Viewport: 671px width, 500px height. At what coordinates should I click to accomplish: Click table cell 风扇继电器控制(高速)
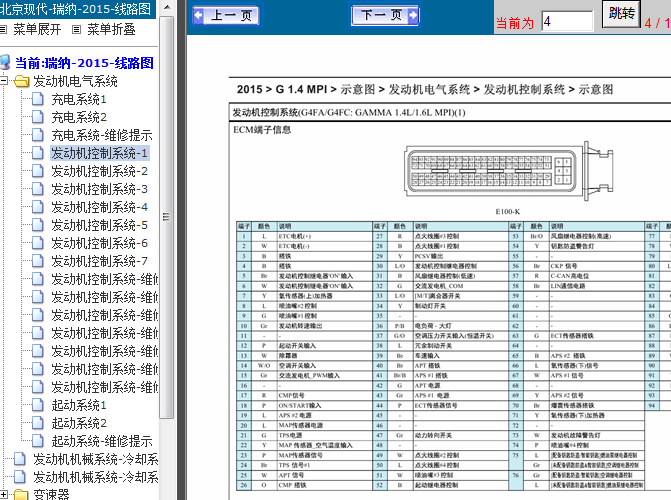[x=597, y=236]
